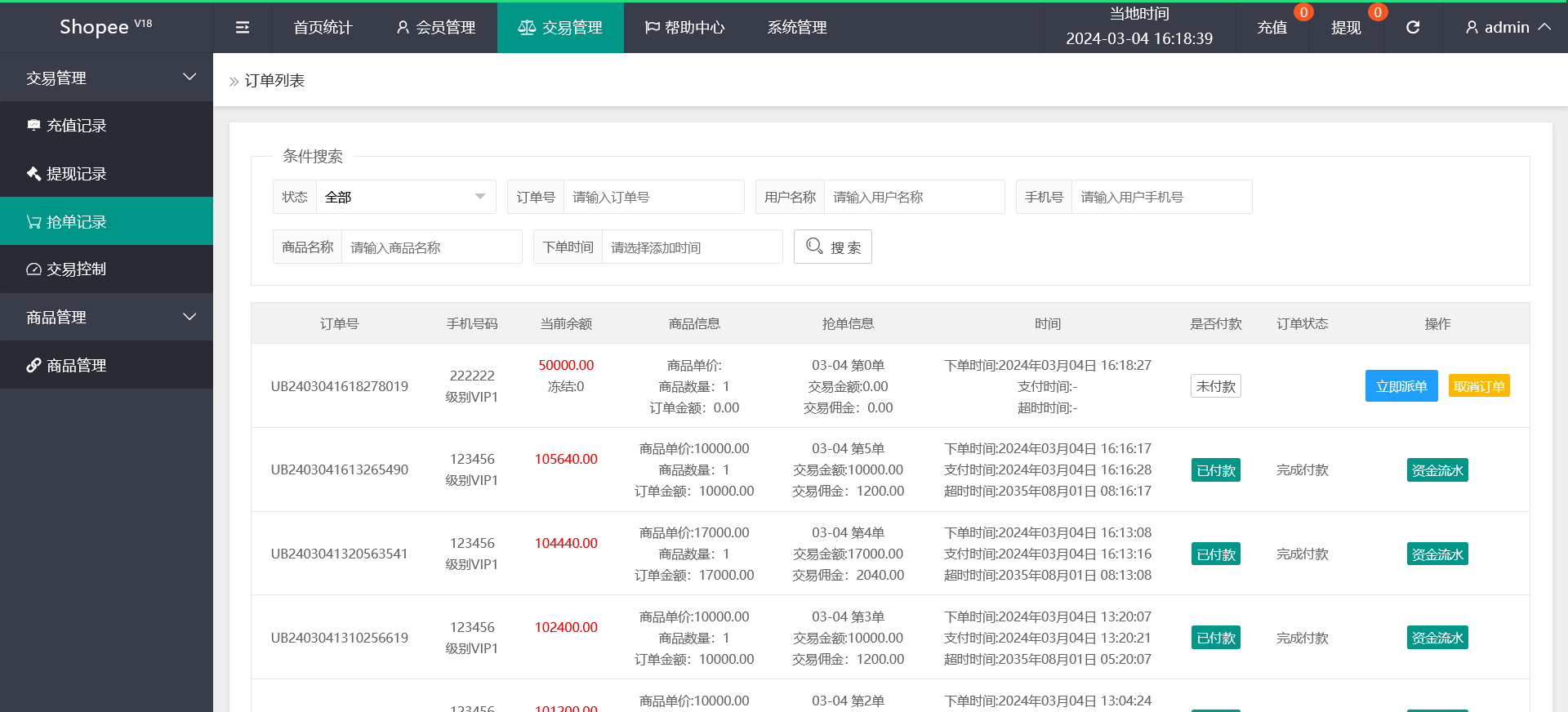The image size is (1568, 712).
Task: Click the blue 立即派单 button
Action: [1401, 386]
